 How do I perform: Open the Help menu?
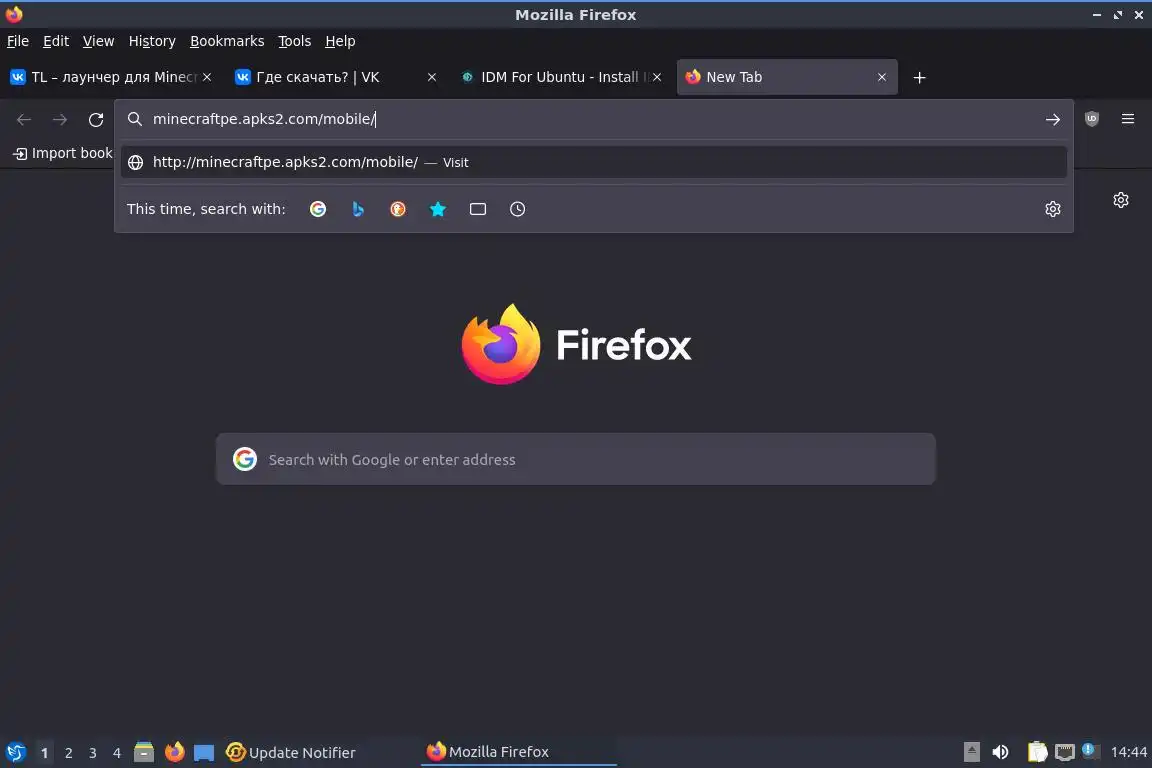click(x=340, y=41)
